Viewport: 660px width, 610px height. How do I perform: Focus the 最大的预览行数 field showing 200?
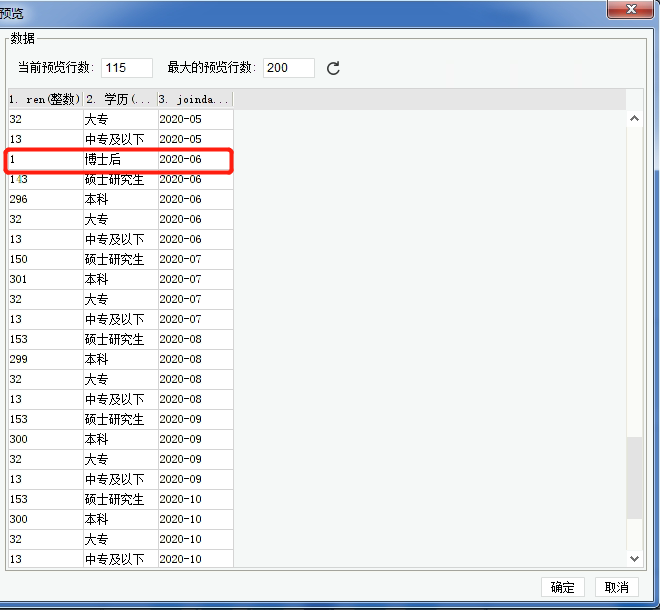289,68
